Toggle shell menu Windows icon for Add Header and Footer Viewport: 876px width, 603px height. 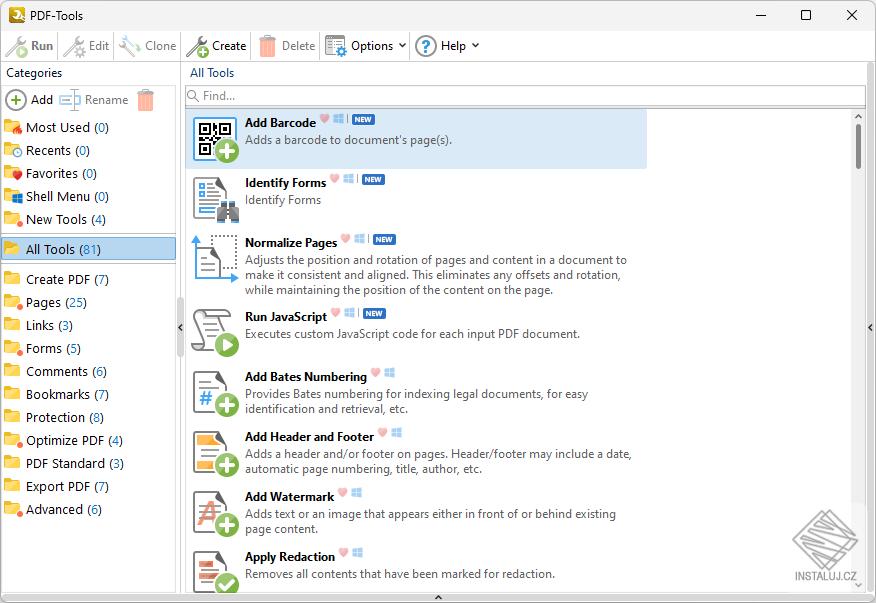(397, 432)
